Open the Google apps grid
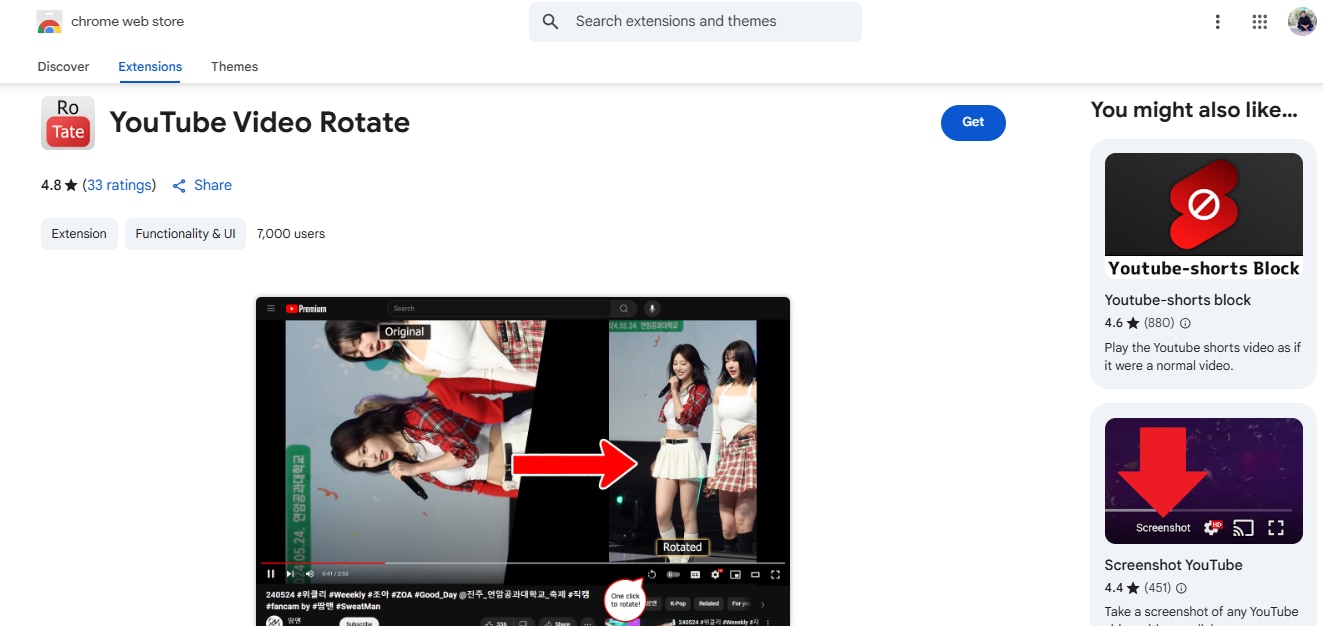This screenshot has width=1323, height=626. [1260, 22]
